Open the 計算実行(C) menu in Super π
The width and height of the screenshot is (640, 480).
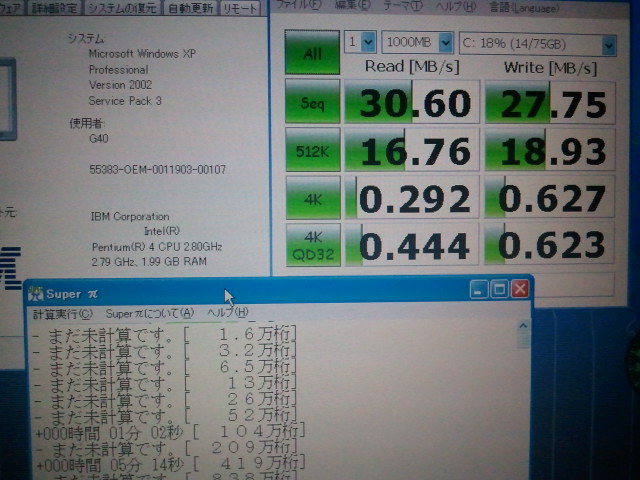[63, 313]
